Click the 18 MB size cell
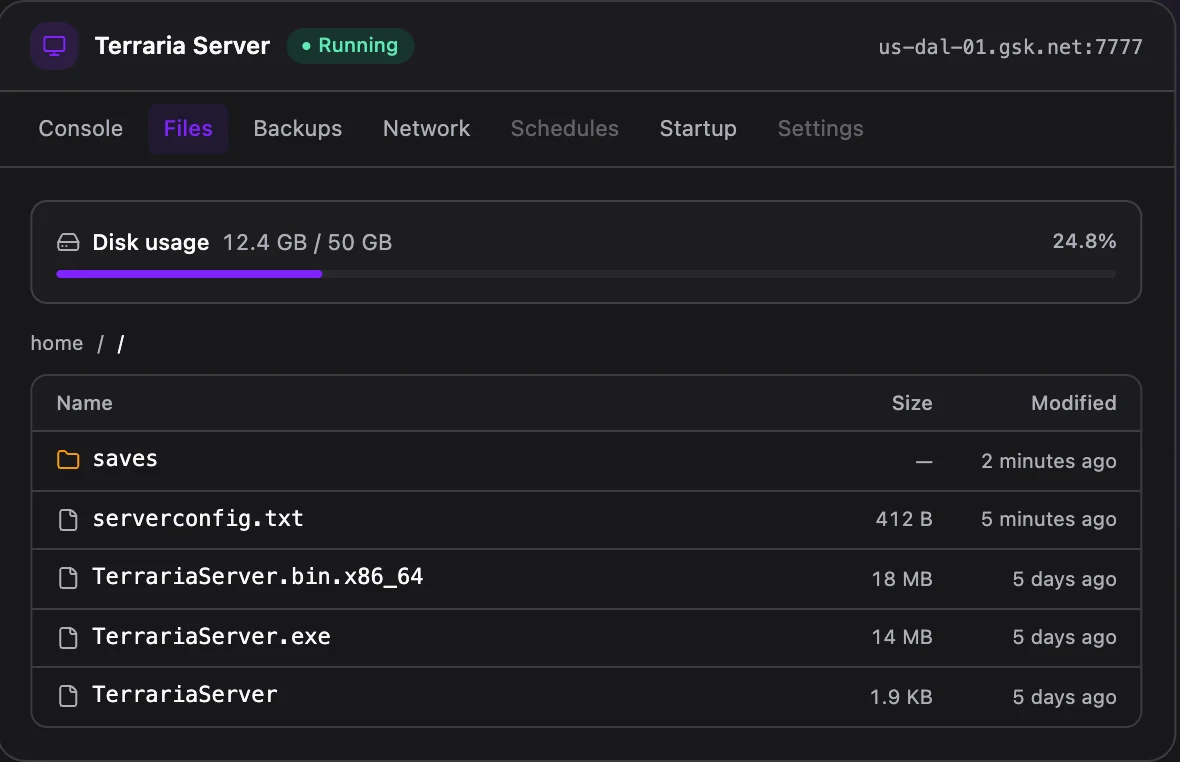Viewport: 1180px width, 762px height. [902, 578]
